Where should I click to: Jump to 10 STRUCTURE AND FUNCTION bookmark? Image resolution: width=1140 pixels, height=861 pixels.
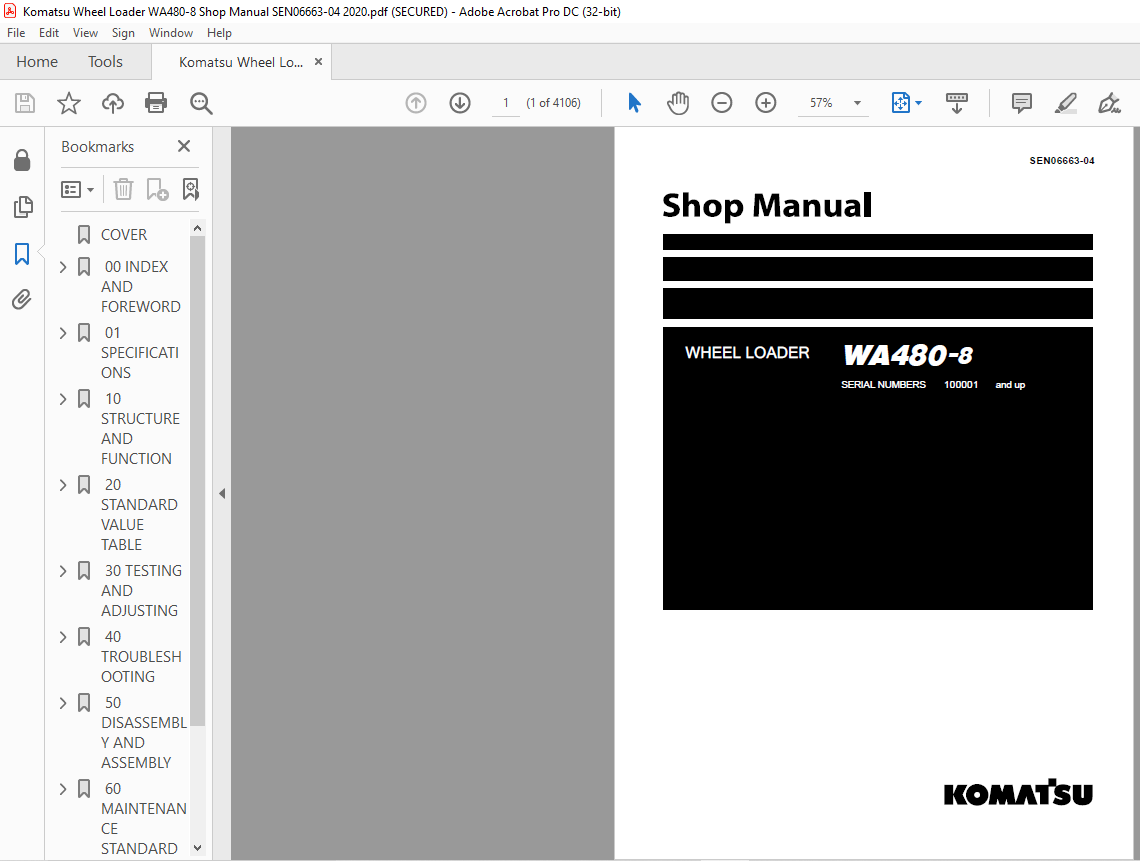(x=140, y=429)
